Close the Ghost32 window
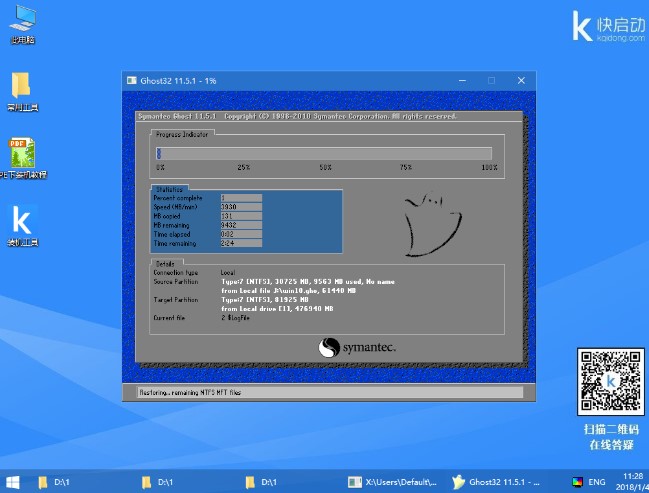The image size is (649, 493). point(521,80)
